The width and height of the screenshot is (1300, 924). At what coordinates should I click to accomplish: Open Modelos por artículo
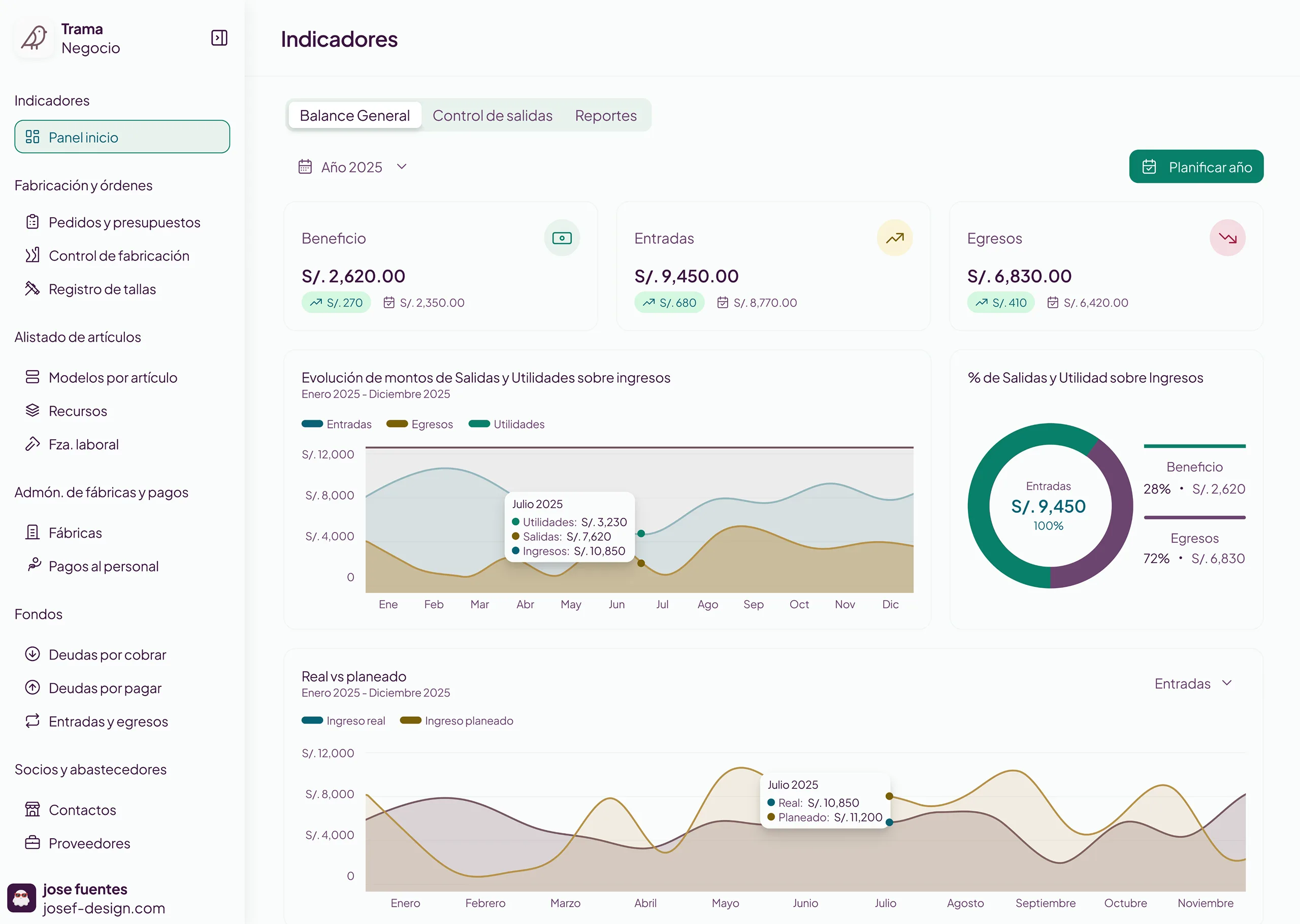coord(101,378)
